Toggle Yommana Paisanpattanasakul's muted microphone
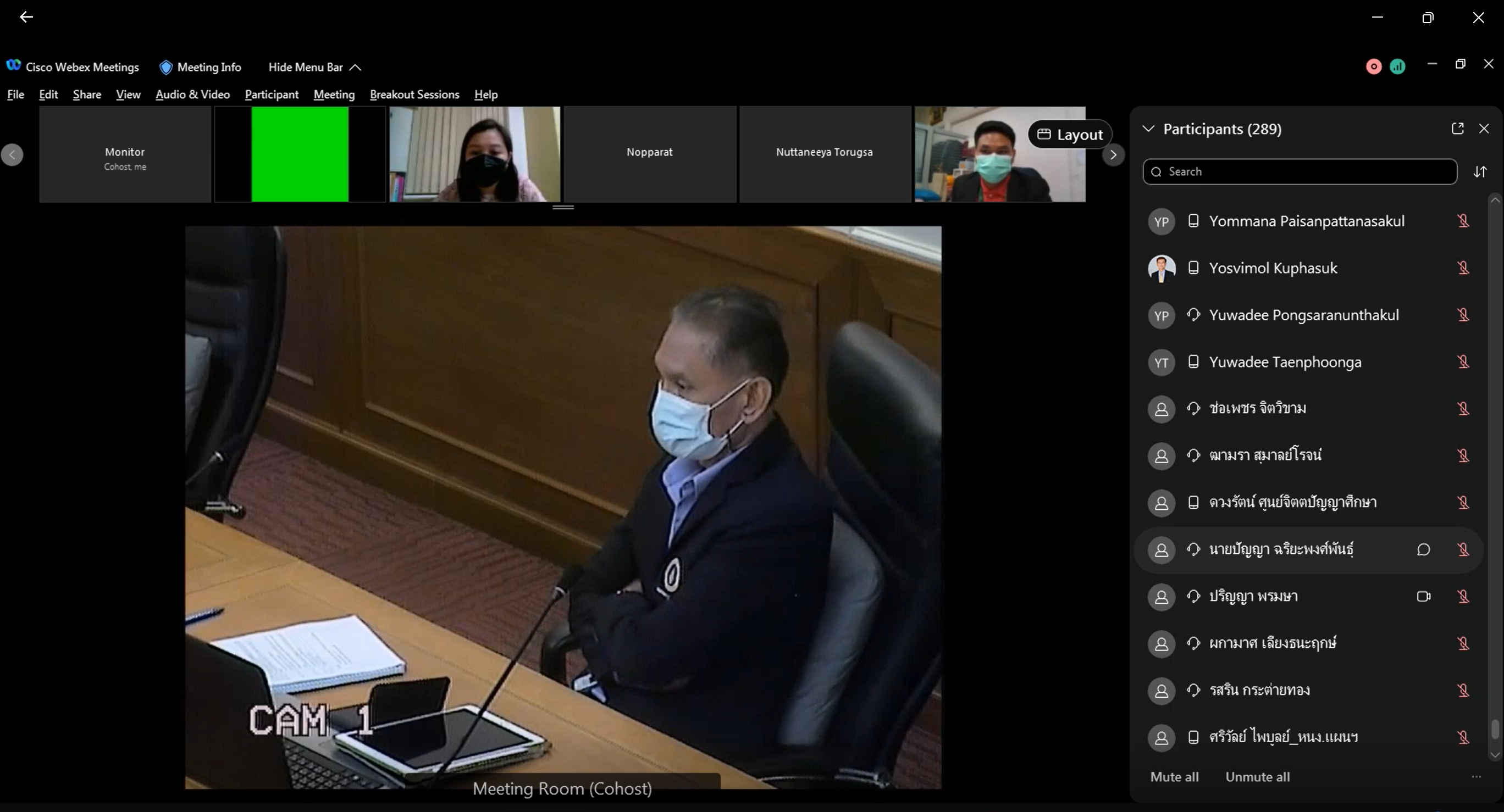This screenshot has height=812, width=1504. 1463,221
